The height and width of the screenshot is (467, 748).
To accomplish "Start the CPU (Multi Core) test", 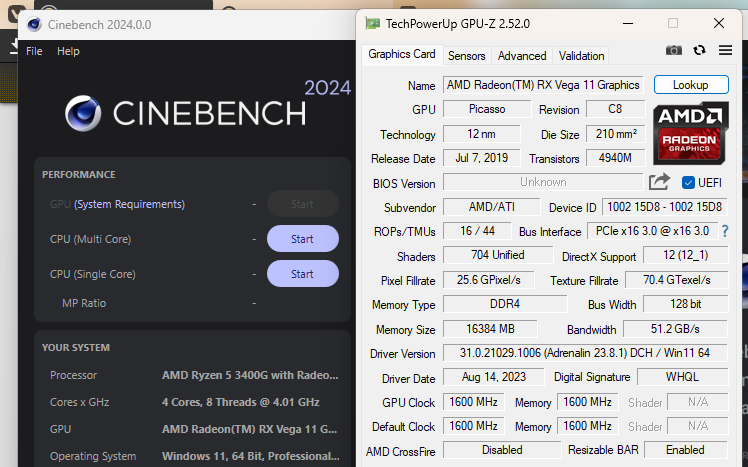I will 303,239.
